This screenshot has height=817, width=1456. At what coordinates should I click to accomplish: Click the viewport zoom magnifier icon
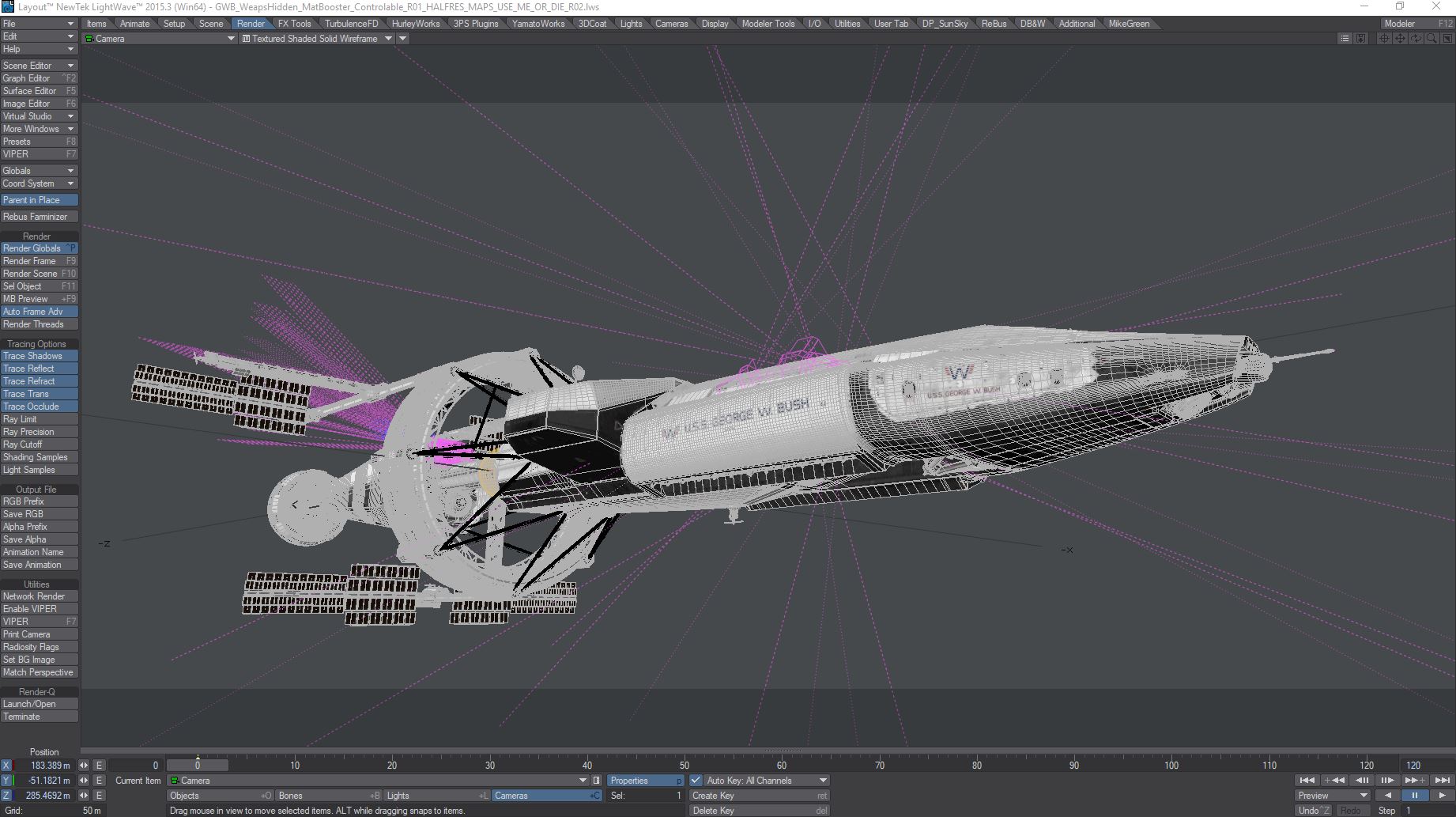click(x=1431, y=38)
